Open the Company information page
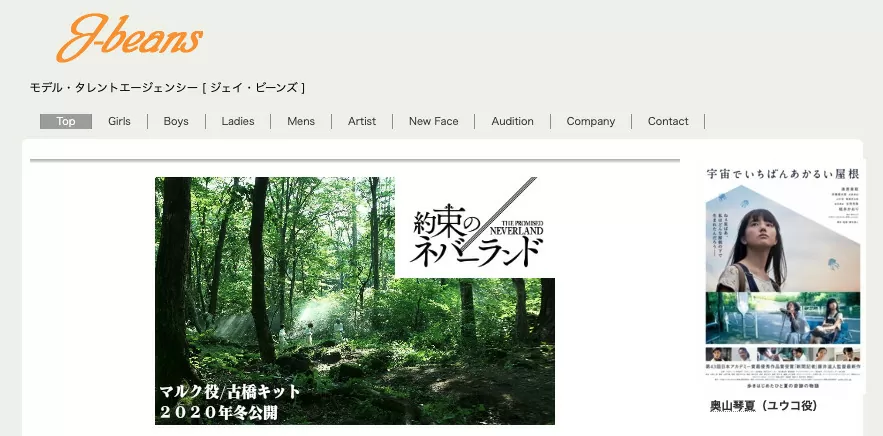 [x=591, y=121]
